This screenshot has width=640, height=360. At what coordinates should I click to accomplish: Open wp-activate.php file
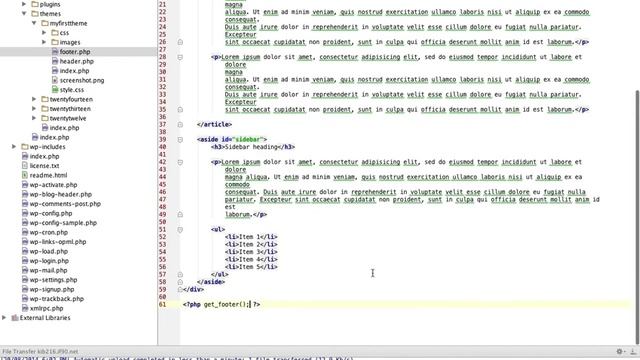point(53,185)
